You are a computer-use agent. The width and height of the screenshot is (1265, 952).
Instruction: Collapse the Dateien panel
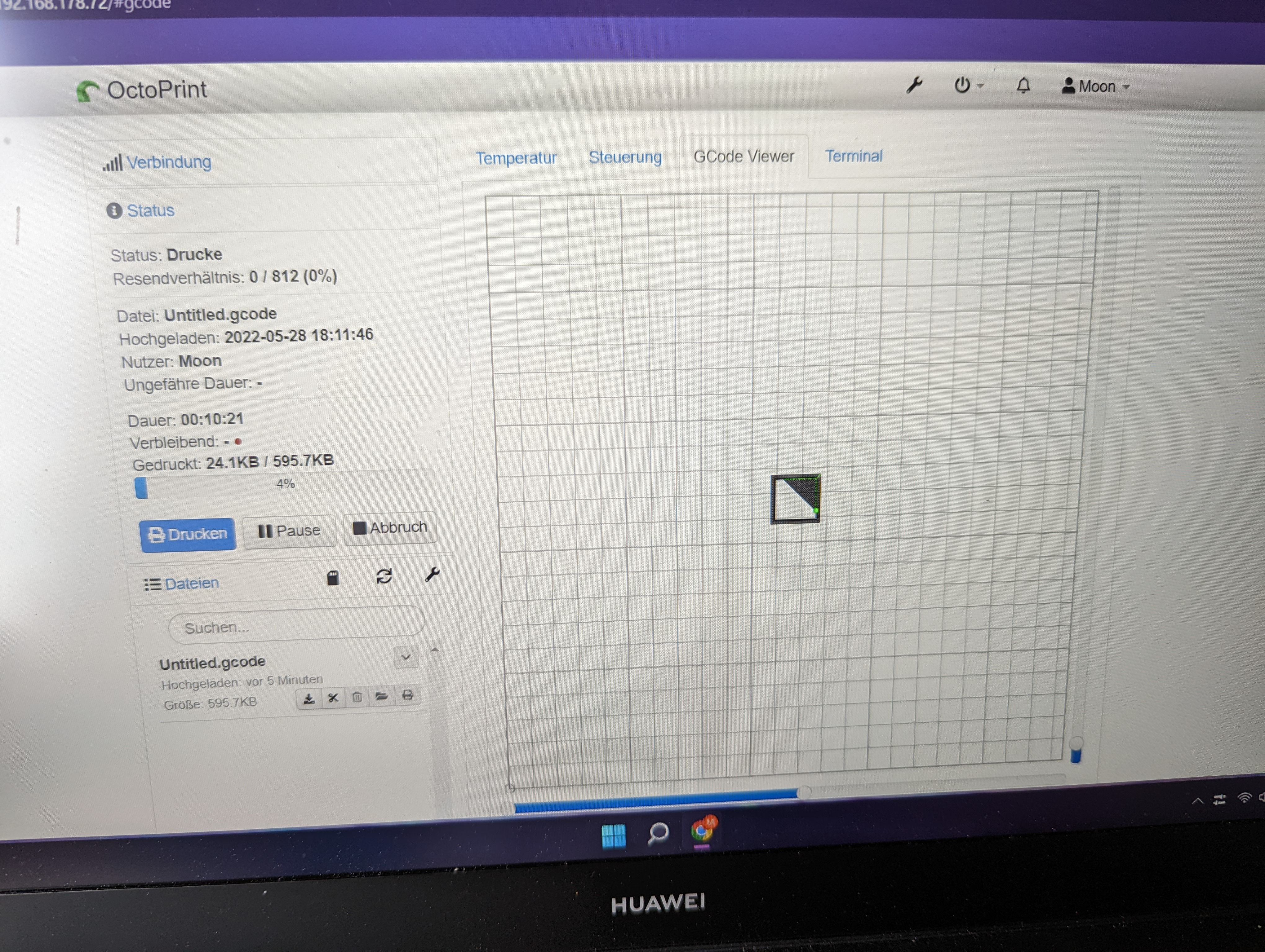(x=192, y=584)
